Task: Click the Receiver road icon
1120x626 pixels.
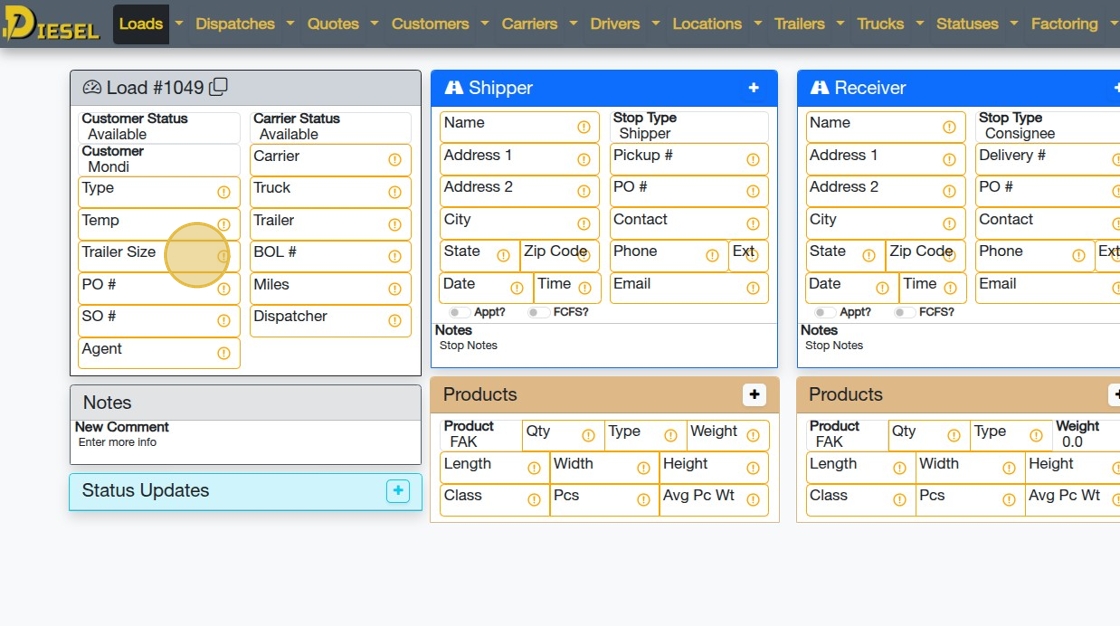Action: pos(819,87)
